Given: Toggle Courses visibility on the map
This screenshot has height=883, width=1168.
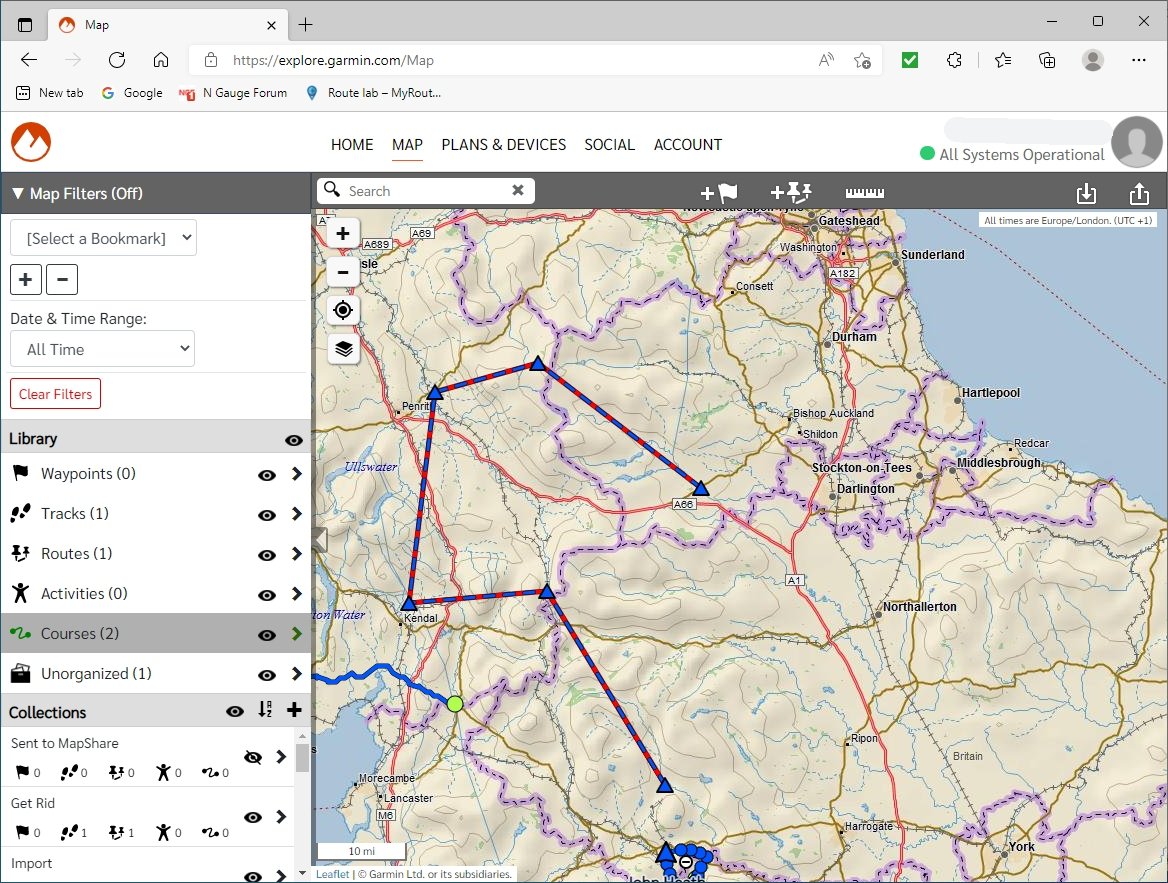Looking at the screenshot, I should pos(267,636).
